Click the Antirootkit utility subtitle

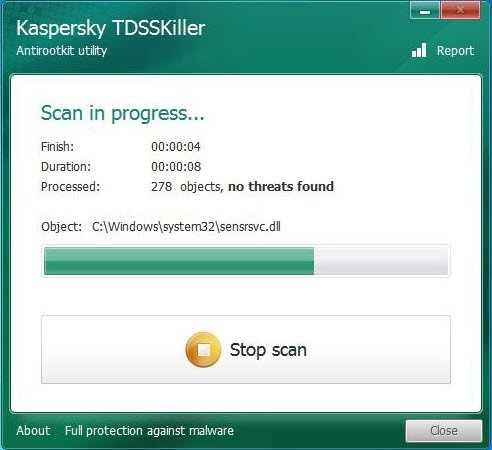coord(61,51)
